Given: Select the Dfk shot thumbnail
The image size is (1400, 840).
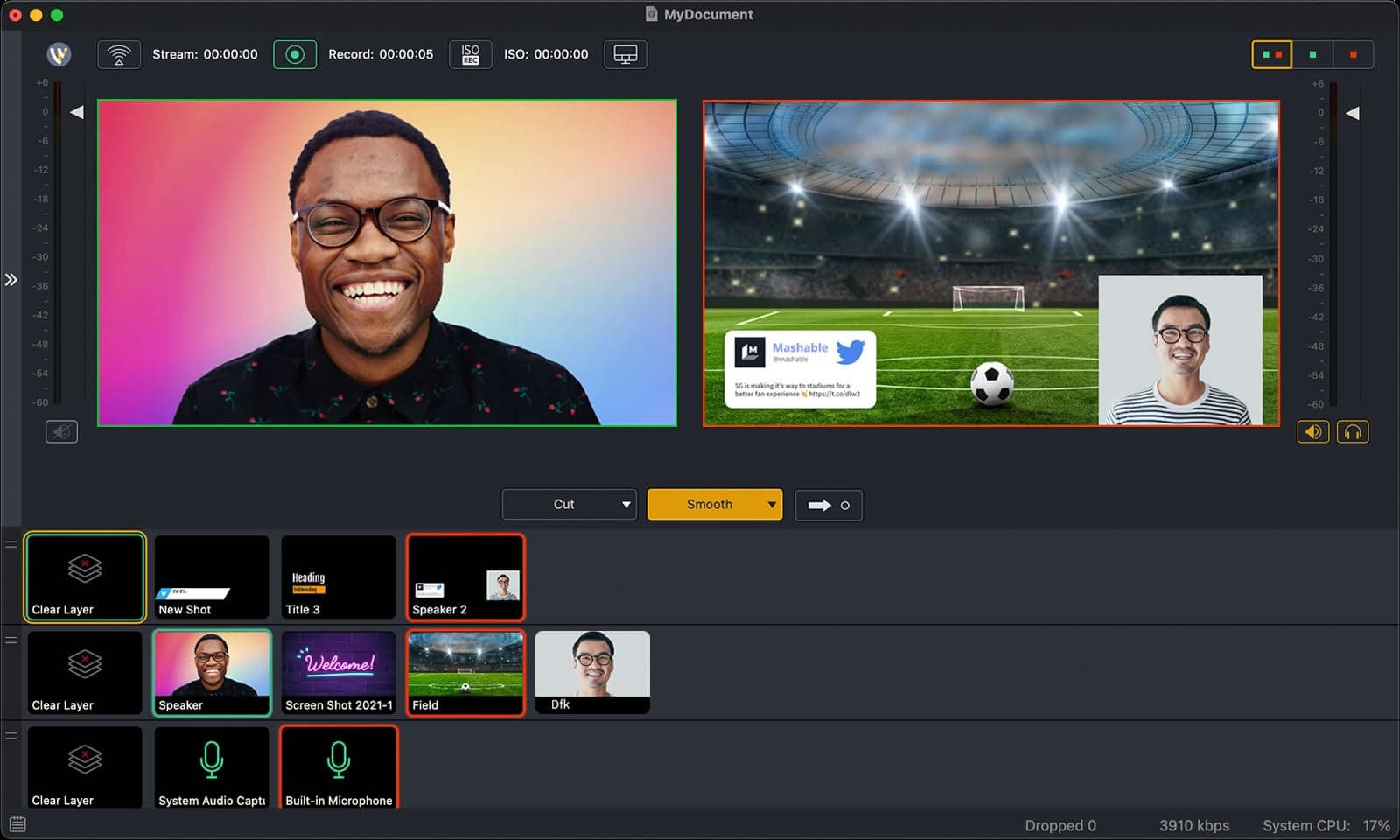Looking at the screenshot, I should [x=592, y=672].
